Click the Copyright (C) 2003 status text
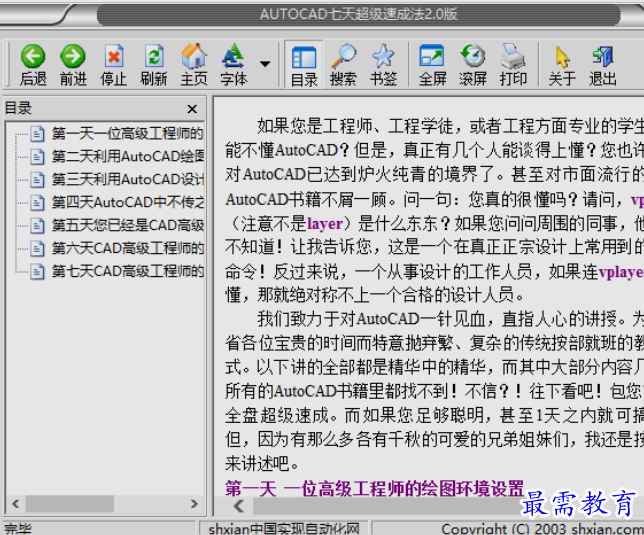 pos(542,528)
